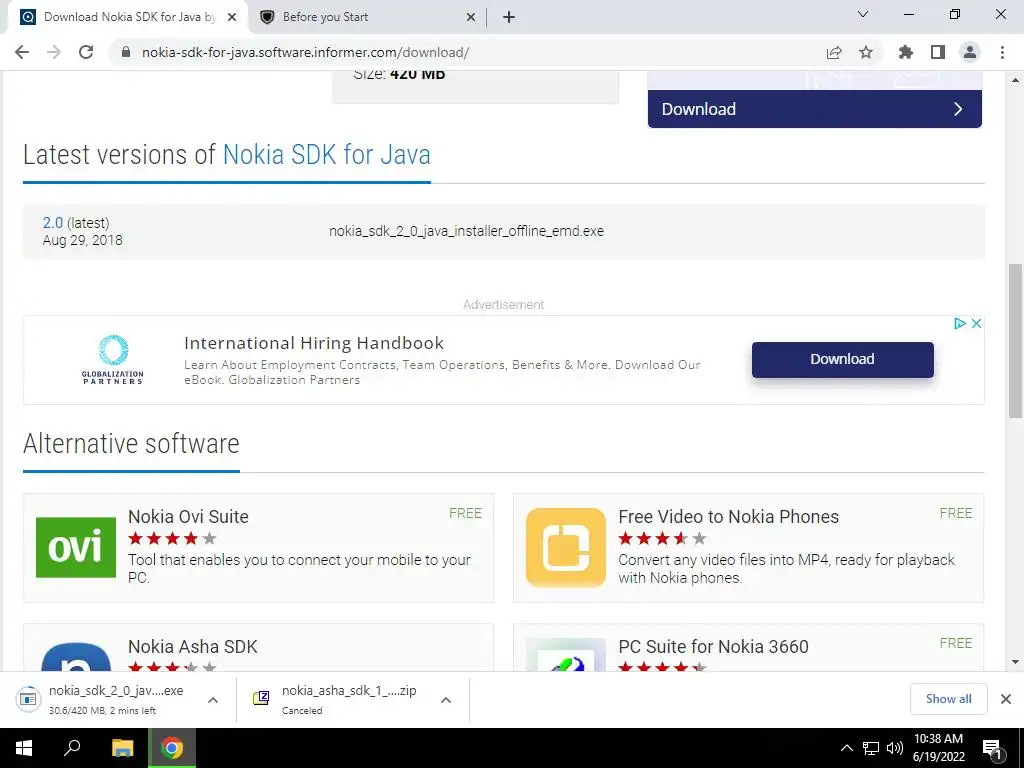
Task: Click the PC Suite for Nokia 3660 icon
Action: coord(566,655)
